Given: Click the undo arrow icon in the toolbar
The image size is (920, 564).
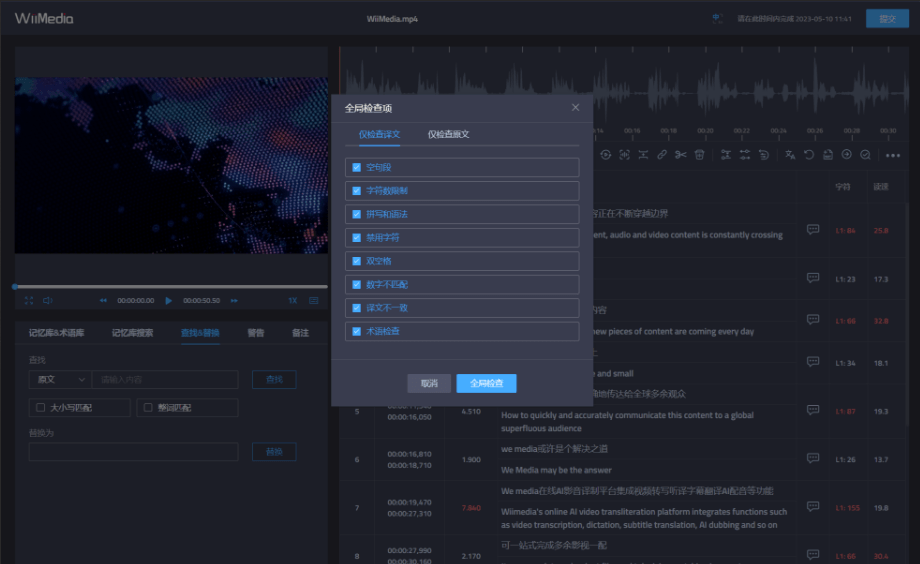Looking at the screenshot, I should [x=809, y=154].
